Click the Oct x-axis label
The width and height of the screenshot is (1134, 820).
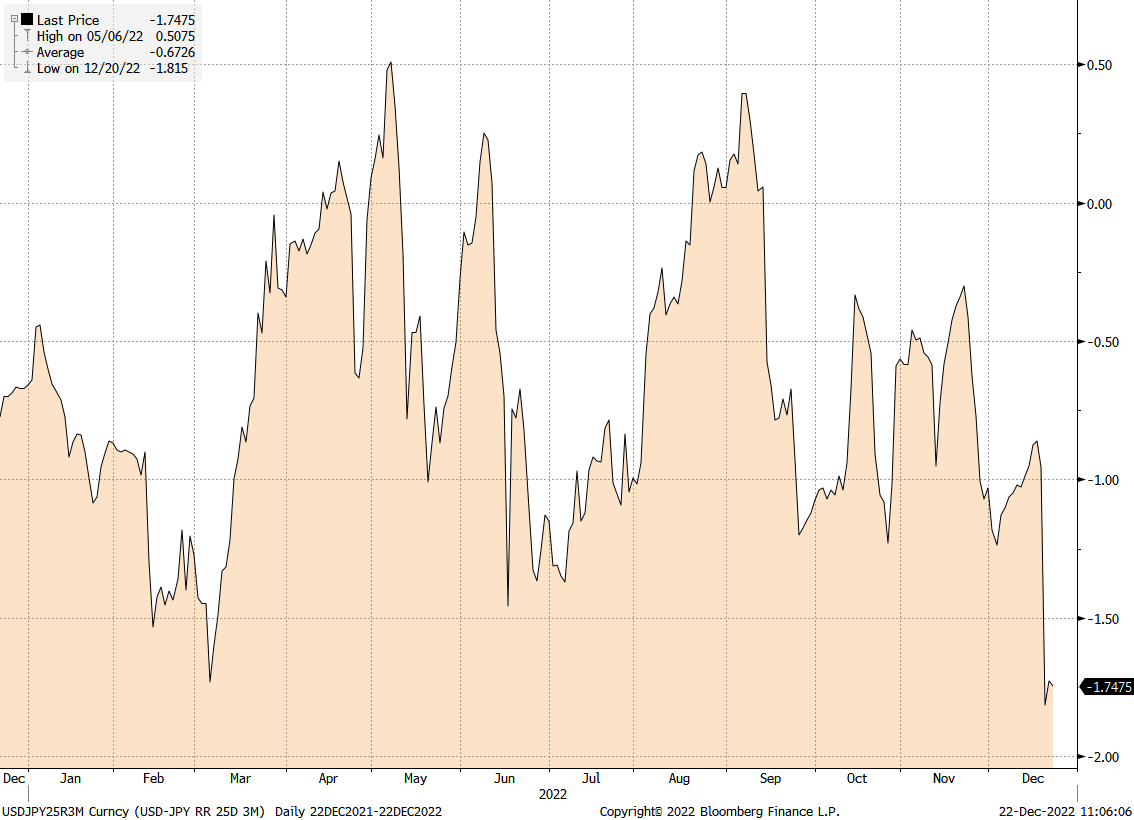click(856, 779)
